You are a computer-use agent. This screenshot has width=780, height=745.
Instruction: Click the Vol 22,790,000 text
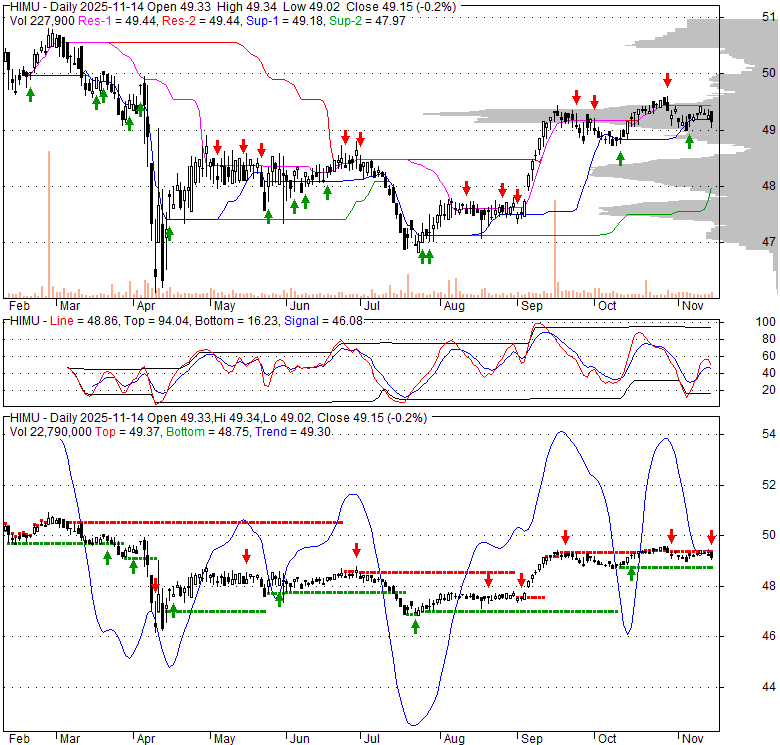click(50, 432)
